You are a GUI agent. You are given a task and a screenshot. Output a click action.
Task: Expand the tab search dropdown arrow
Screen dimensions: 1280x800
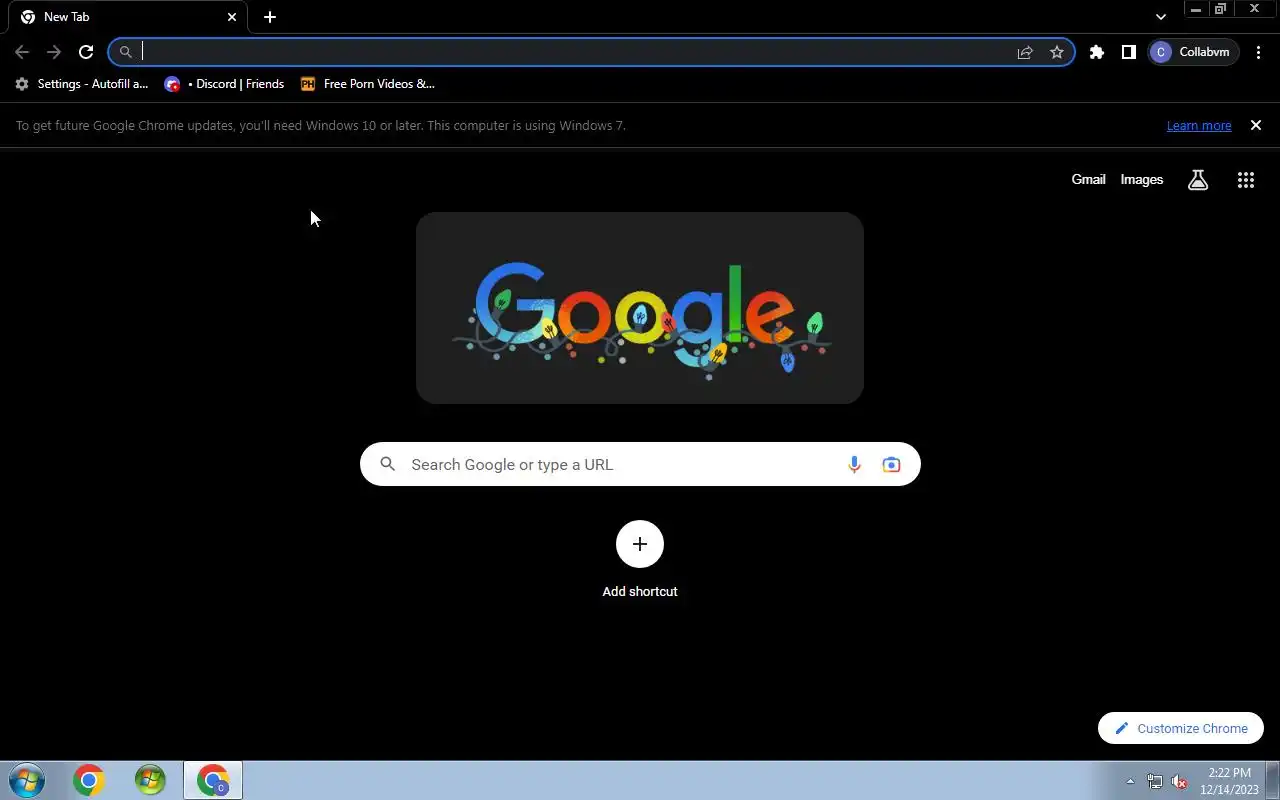[x=1161, y=17]
